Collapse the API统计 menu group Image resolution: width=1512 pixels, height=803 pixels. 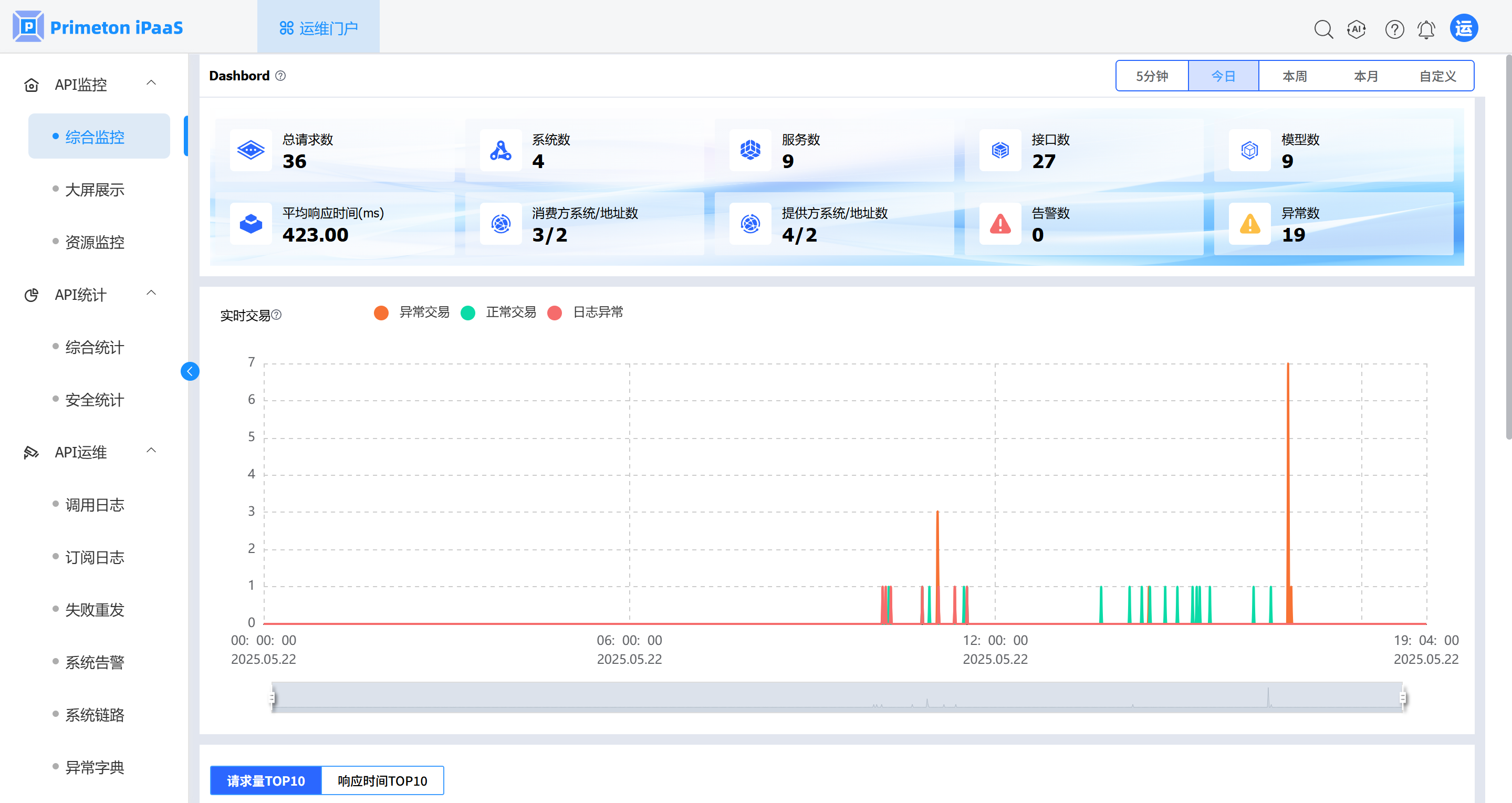click(x=151, y=294)
